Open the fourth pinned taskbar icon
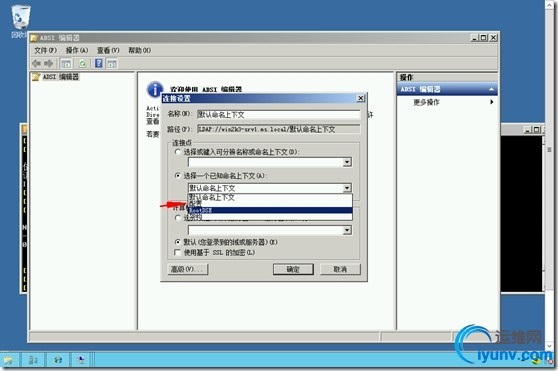 pos(81,360)
